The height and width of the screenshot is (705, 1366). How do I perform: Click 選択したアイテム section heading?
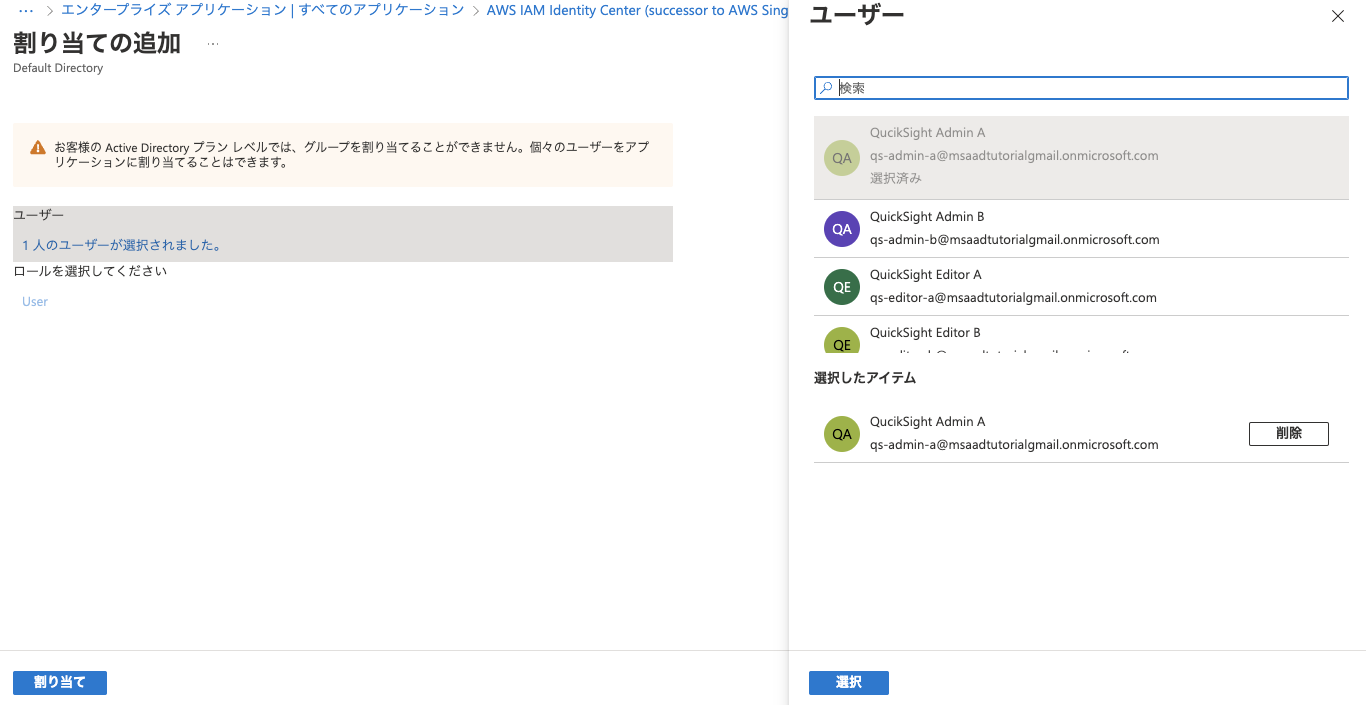(x=865, y=378)
